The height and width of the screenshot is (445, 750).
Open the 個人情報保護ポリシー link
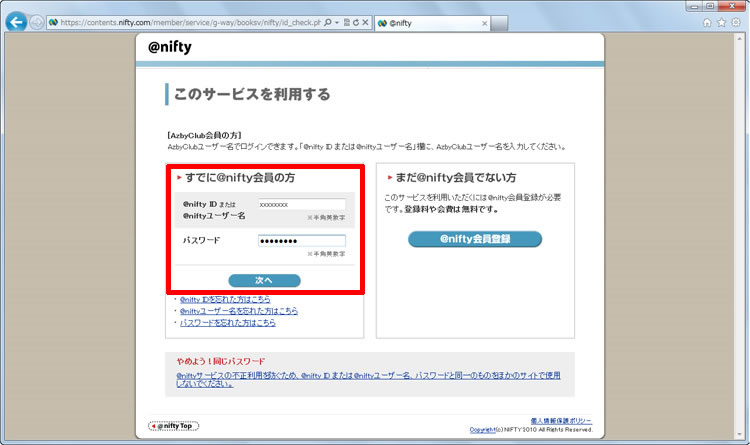[561, 421]
